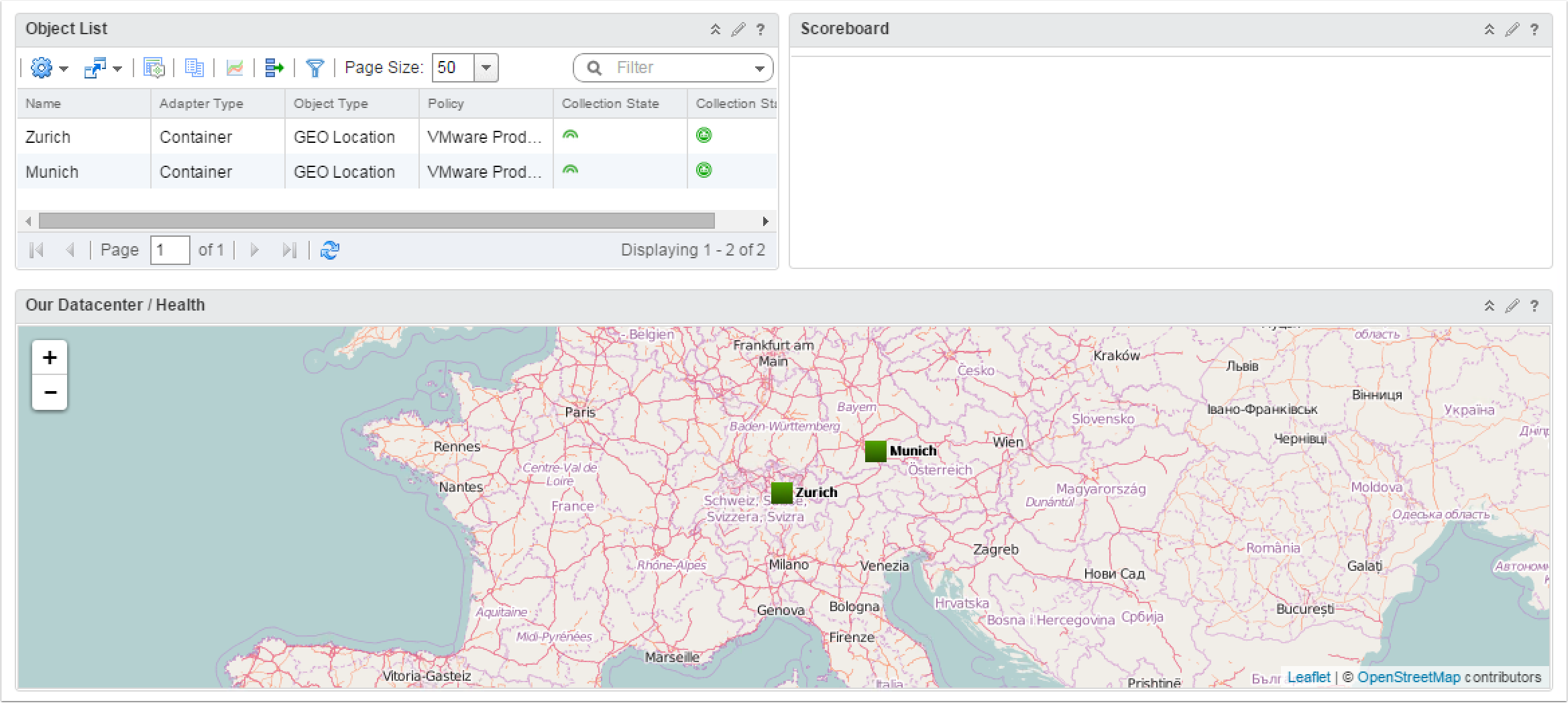
Task: Click the Zurich green health marker on map
Action: (x=781, y=493)
